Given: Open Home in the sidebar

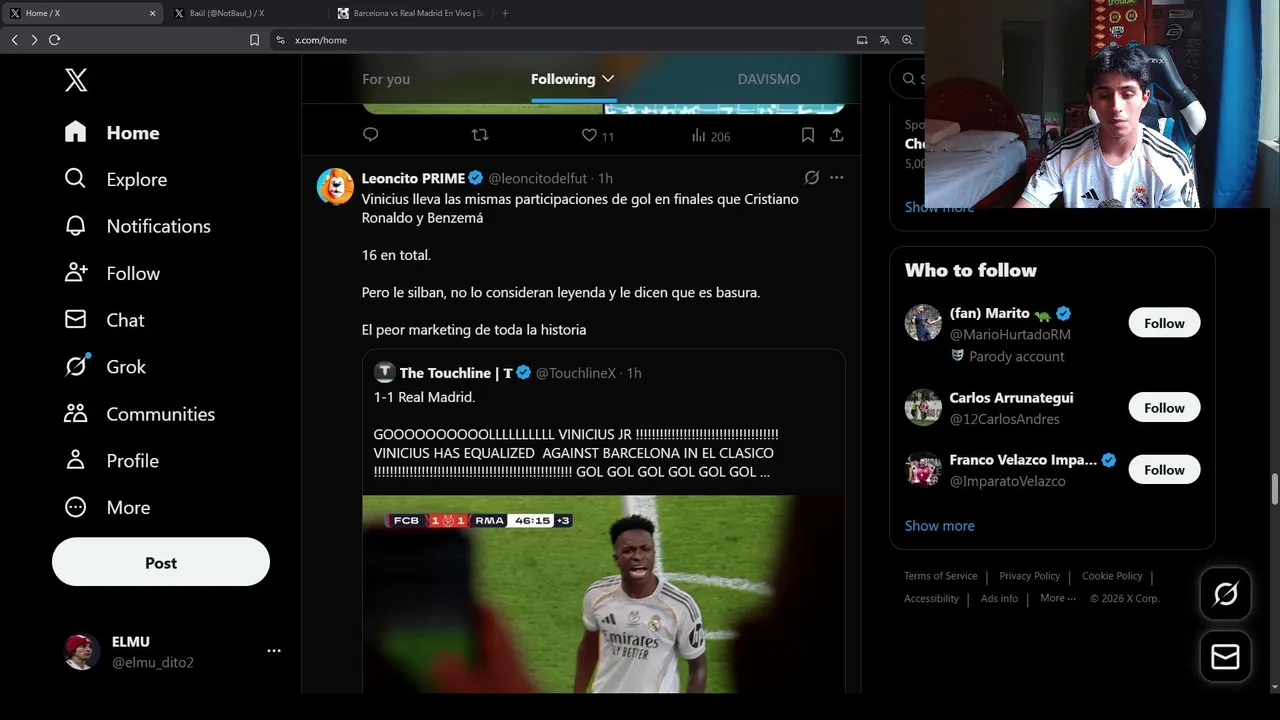Looking at the screenshot, I should pos(112,132).
